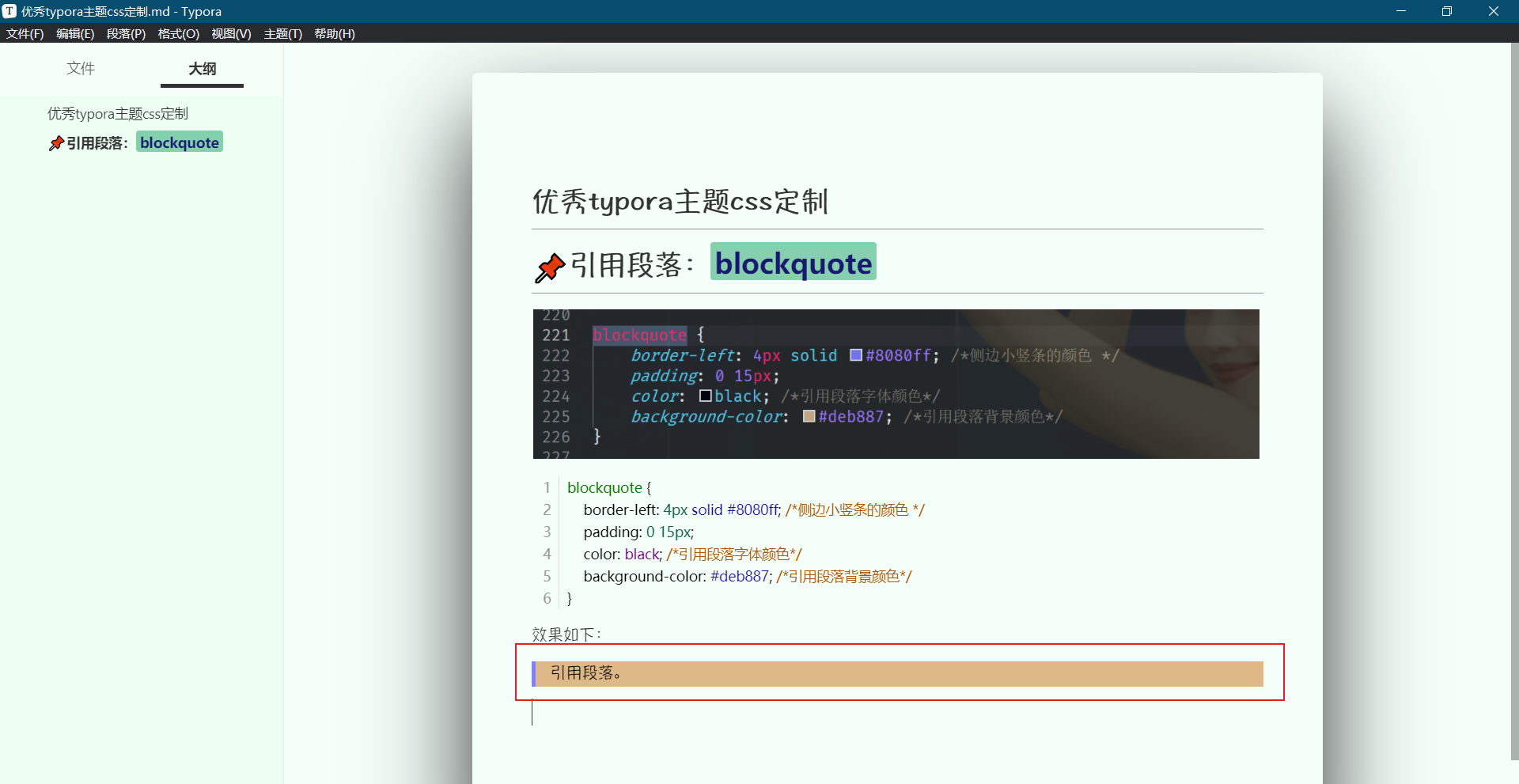Click the dark code screenshot image
This screenshot has width=1519, height=784.
tap(896, 384)
